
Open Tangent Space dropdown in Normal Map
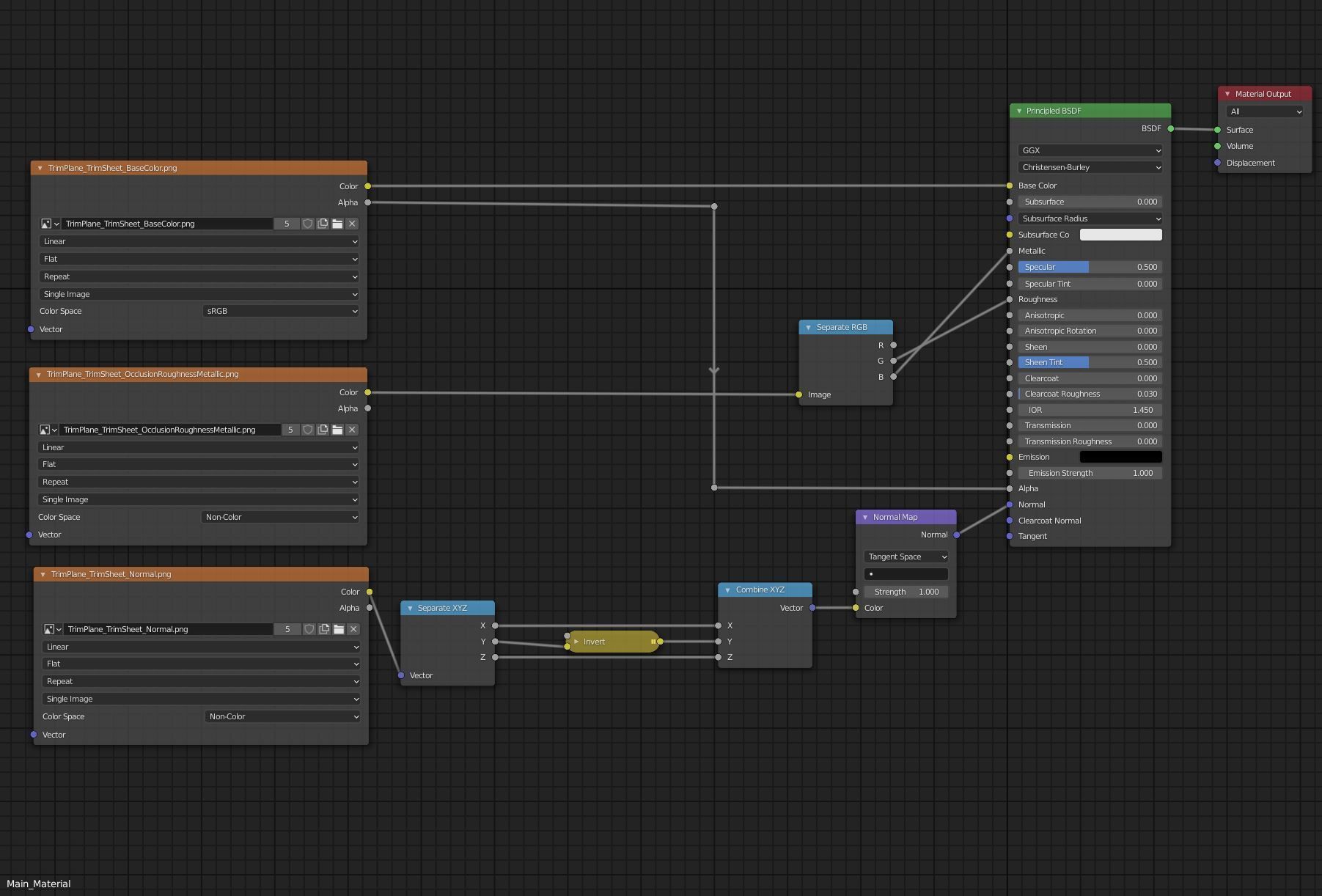pos(906,557)
